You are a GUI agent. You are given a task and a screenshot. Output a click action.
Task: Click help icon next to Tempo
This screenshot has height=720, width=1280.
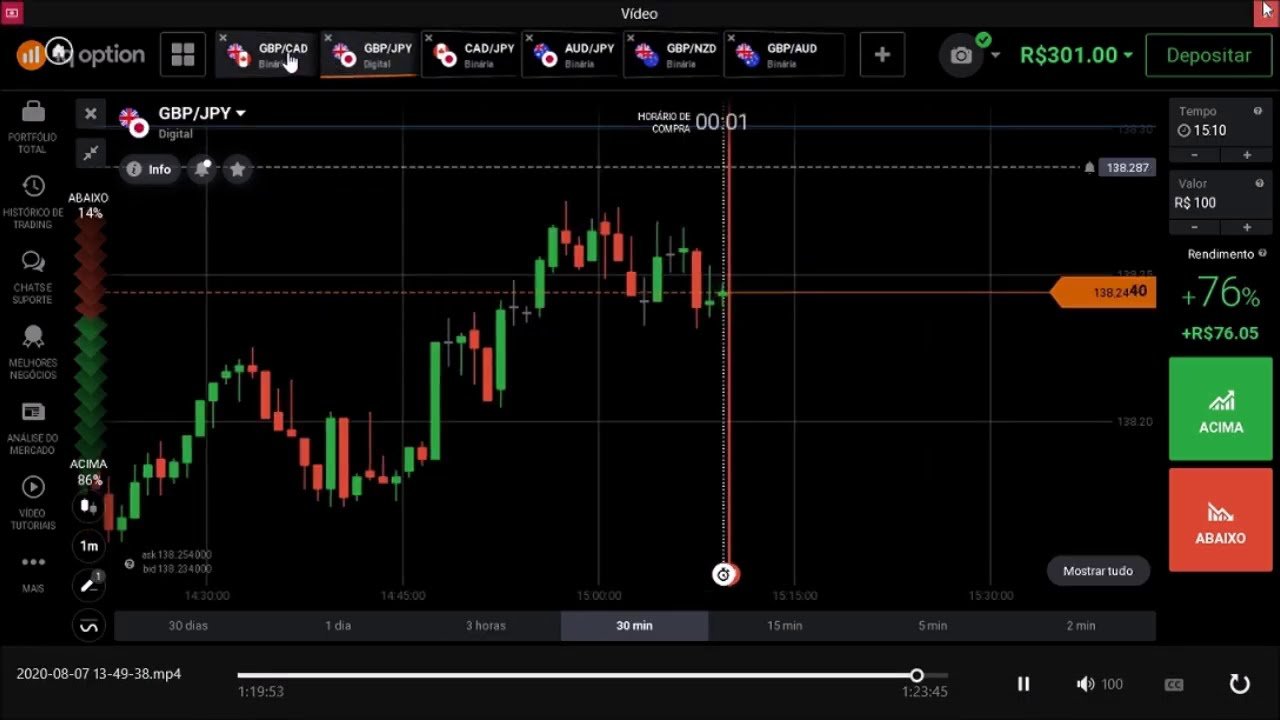[x=1258, y=111]
